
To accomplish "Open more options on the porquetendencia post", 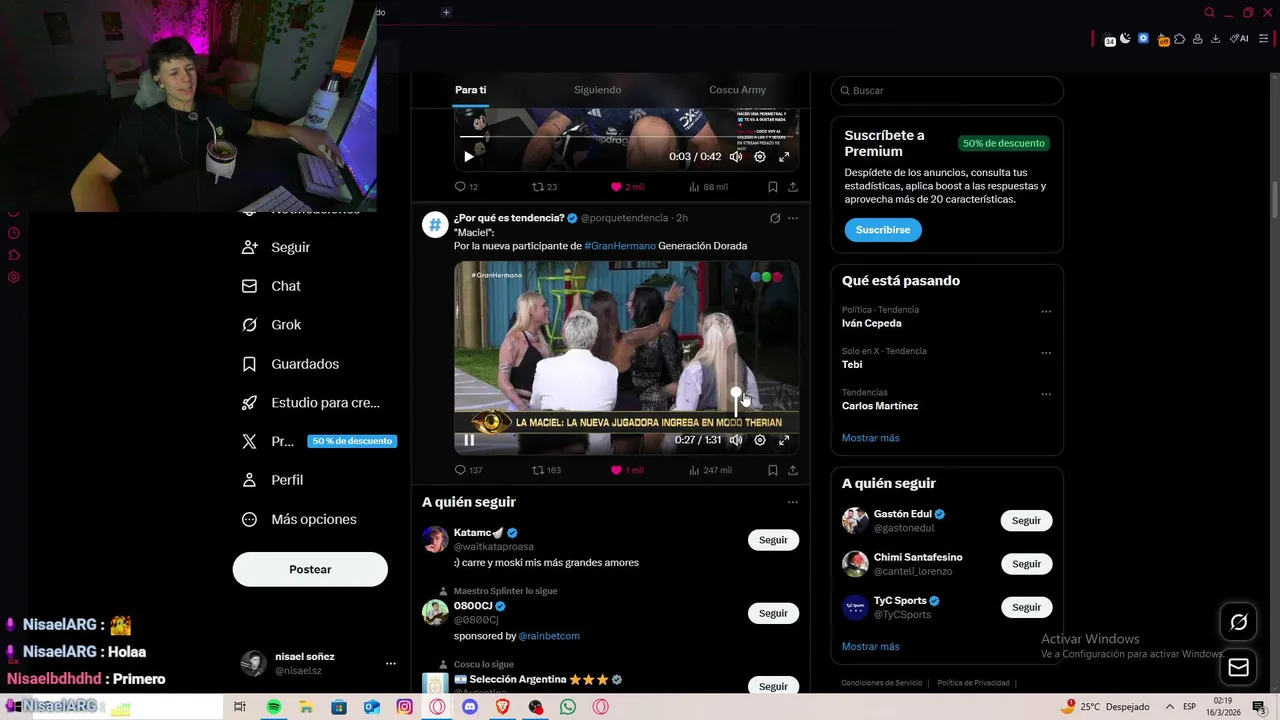I will (x=793, y=218).
